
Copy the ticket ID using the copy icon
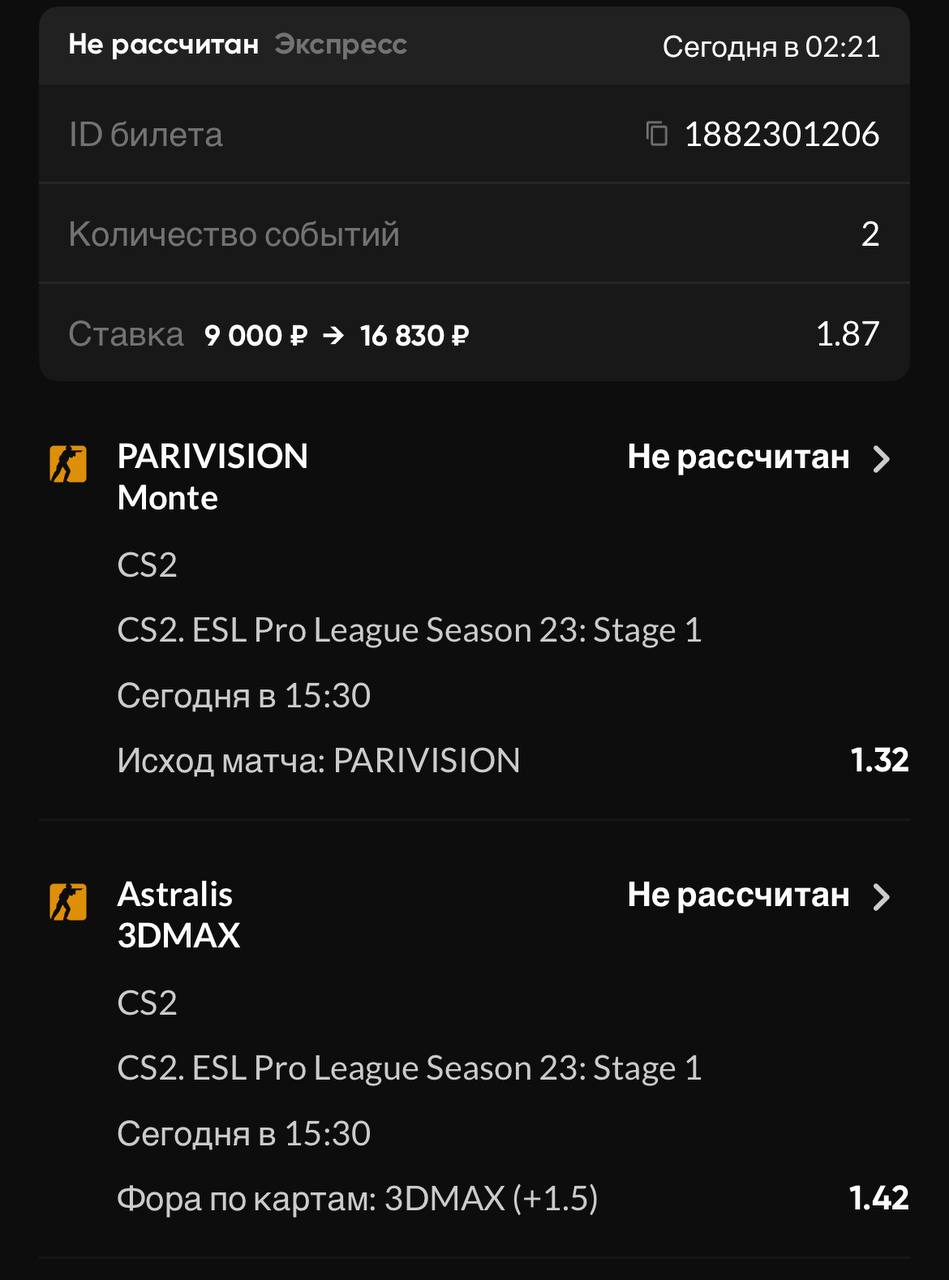[x=657, y=134]
